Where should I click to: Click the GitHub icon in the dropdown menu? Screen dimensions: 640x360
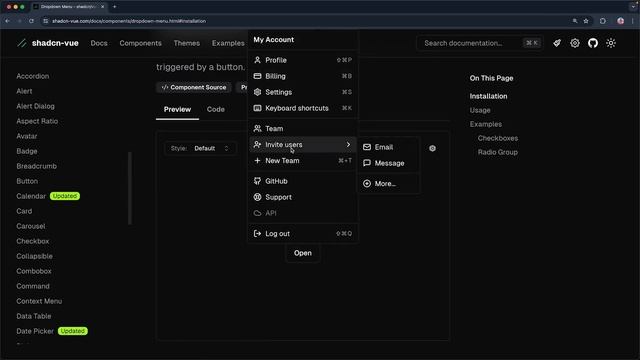tap(257, 181)
